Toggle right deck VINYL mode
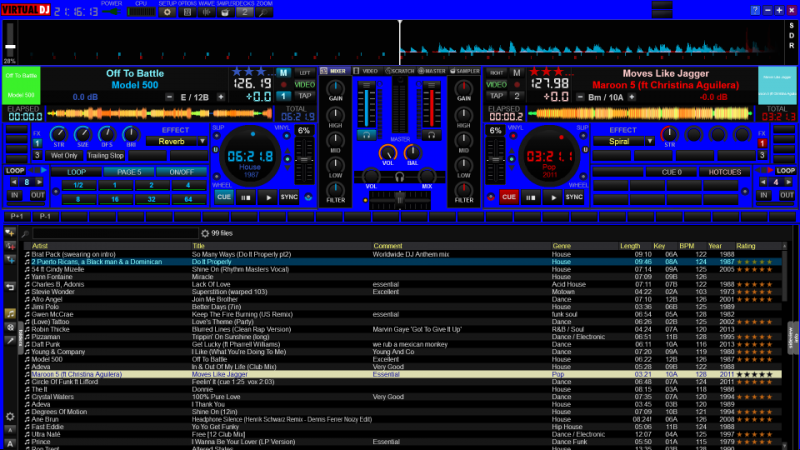This screenshot has width=800, height=450. (x=513, y=136)
